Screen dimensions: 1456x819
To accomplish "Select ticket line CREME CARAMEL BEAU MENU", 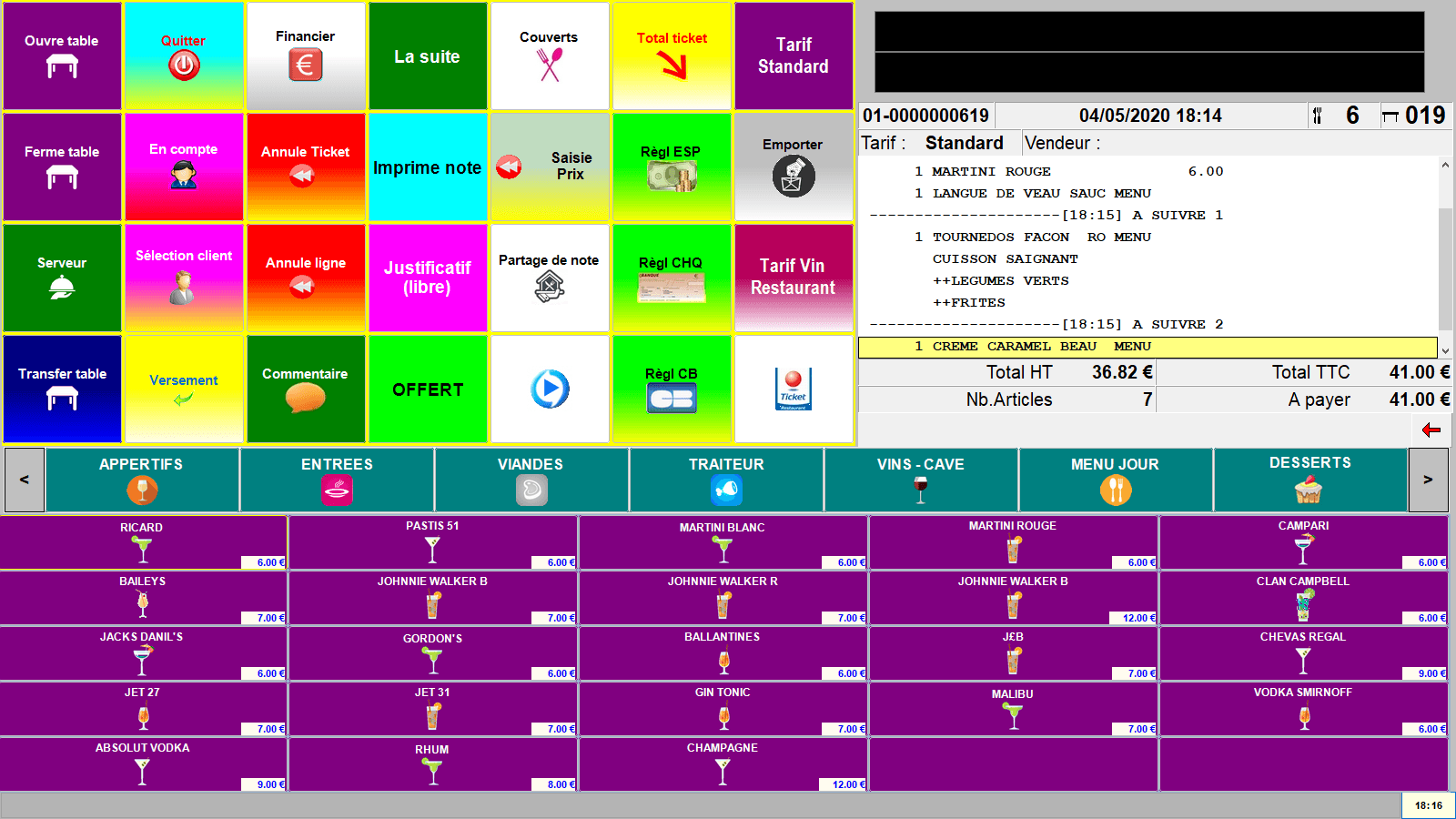I will pos(1148,347).
